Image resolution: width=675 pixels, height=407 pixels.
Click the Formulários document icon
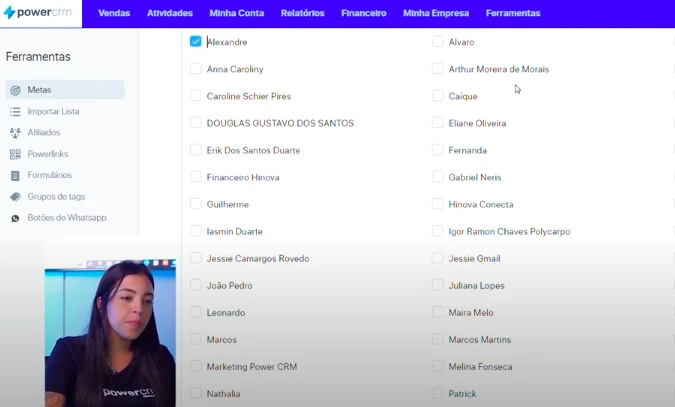coord(15,176)
